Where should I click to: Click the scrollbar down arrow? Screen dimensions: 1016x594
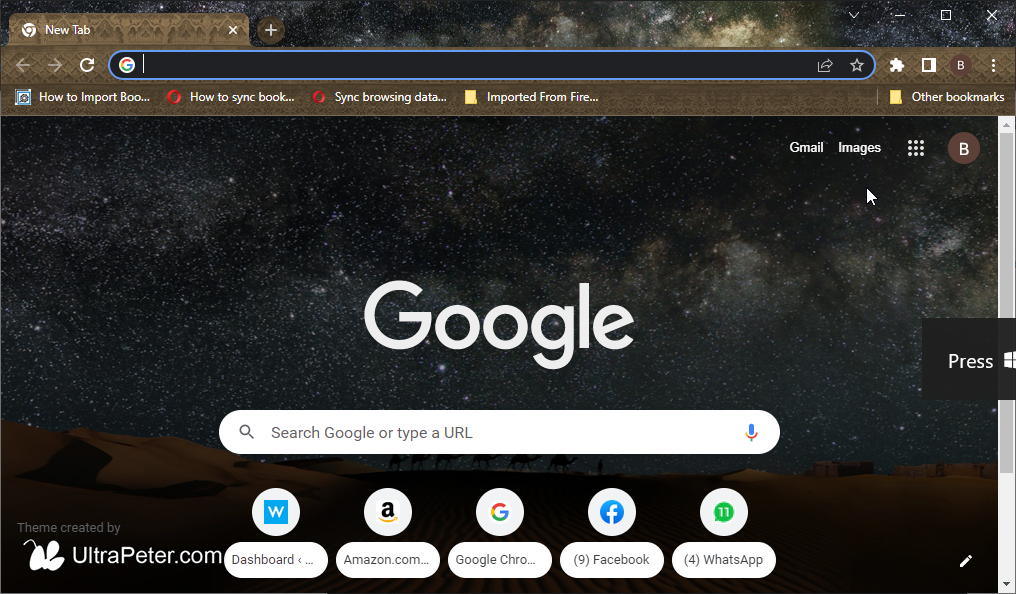1006,584
